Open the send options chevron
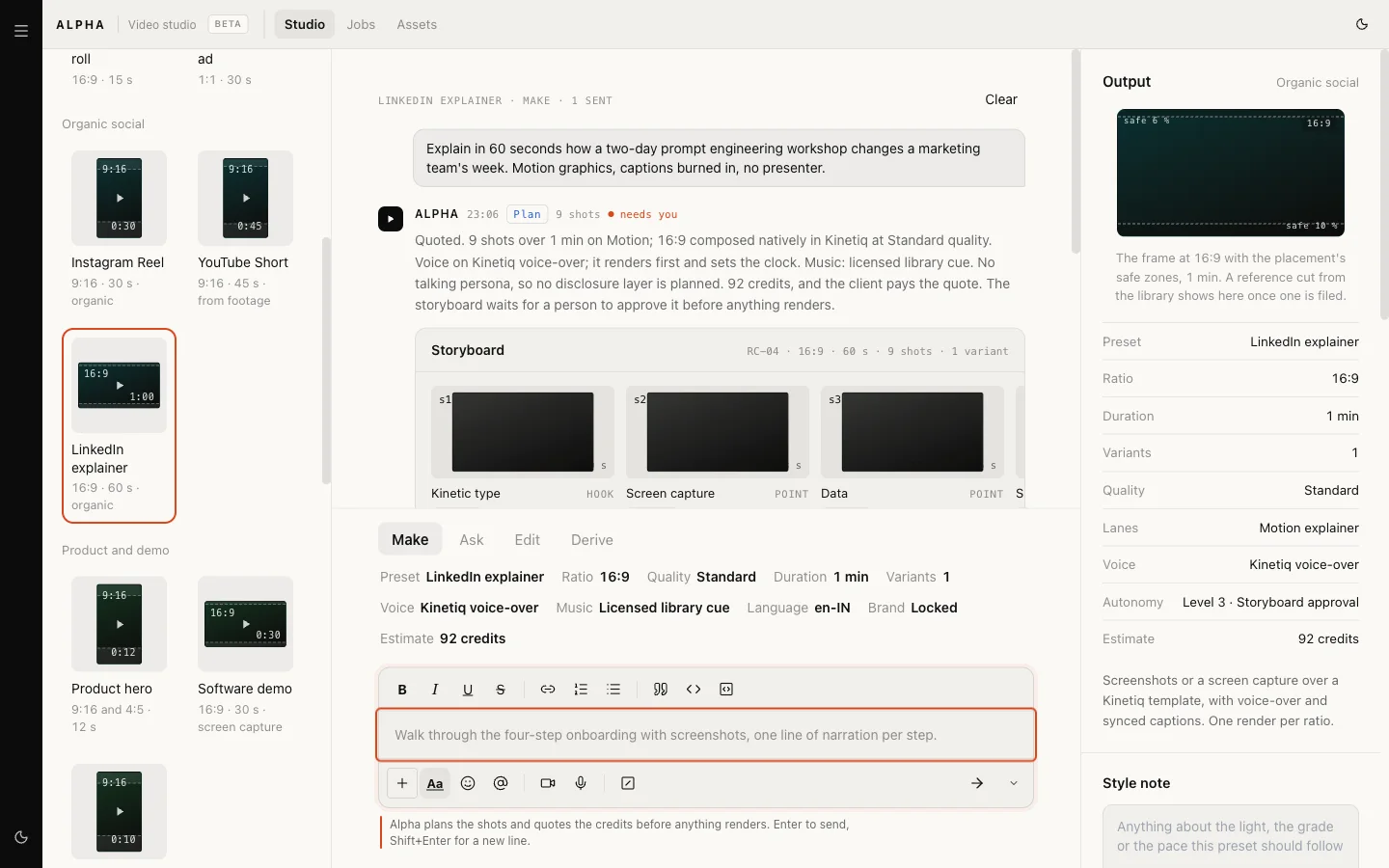1389x868 pixels. (x=1014, y=783)
